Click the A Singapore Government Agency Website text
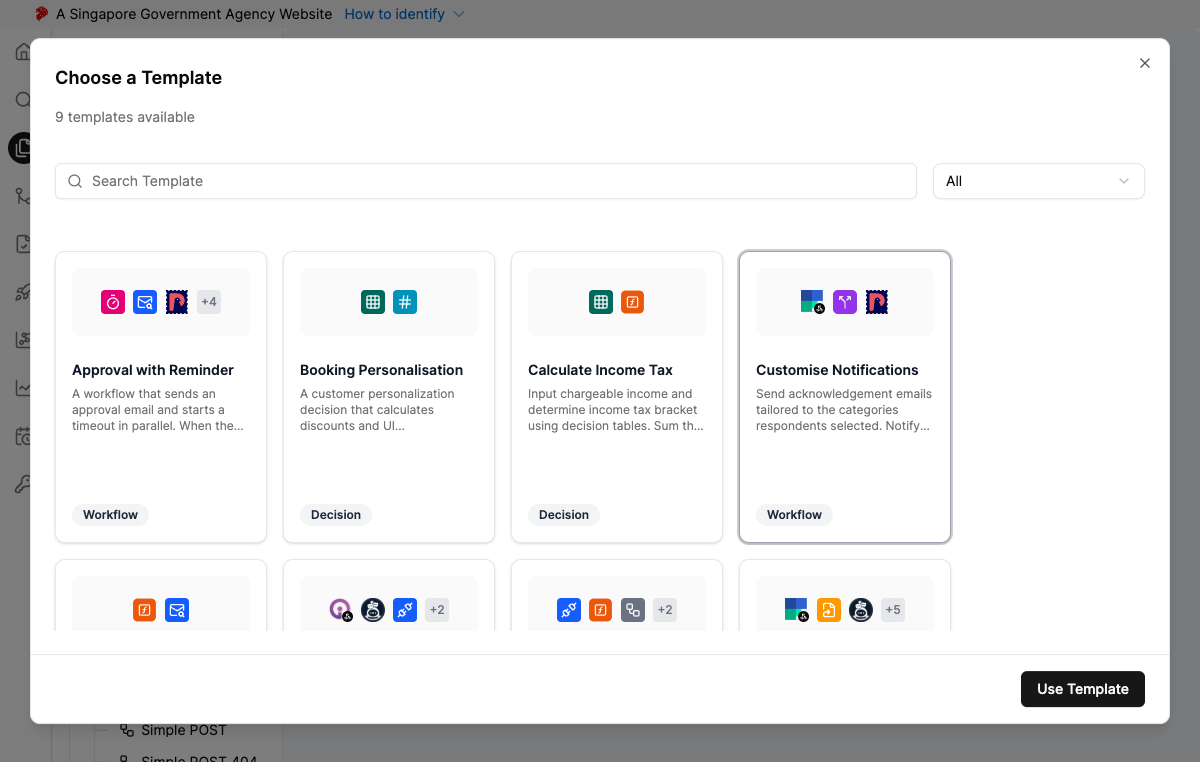1200x762 pixels. coord(194,14)
